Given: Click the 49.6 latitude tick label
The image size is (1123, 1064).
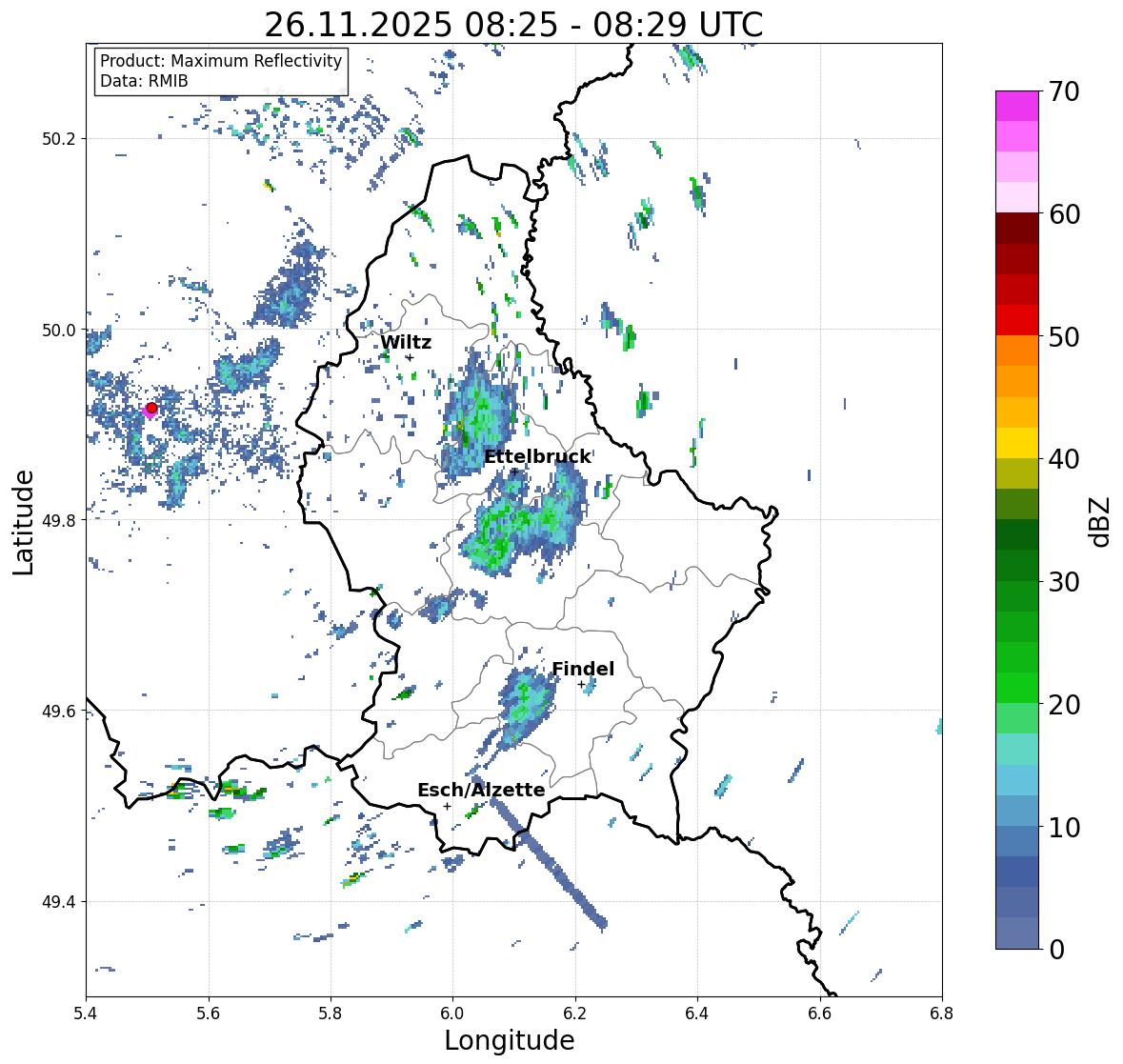Looking at the screenshot, I should 59,711.
